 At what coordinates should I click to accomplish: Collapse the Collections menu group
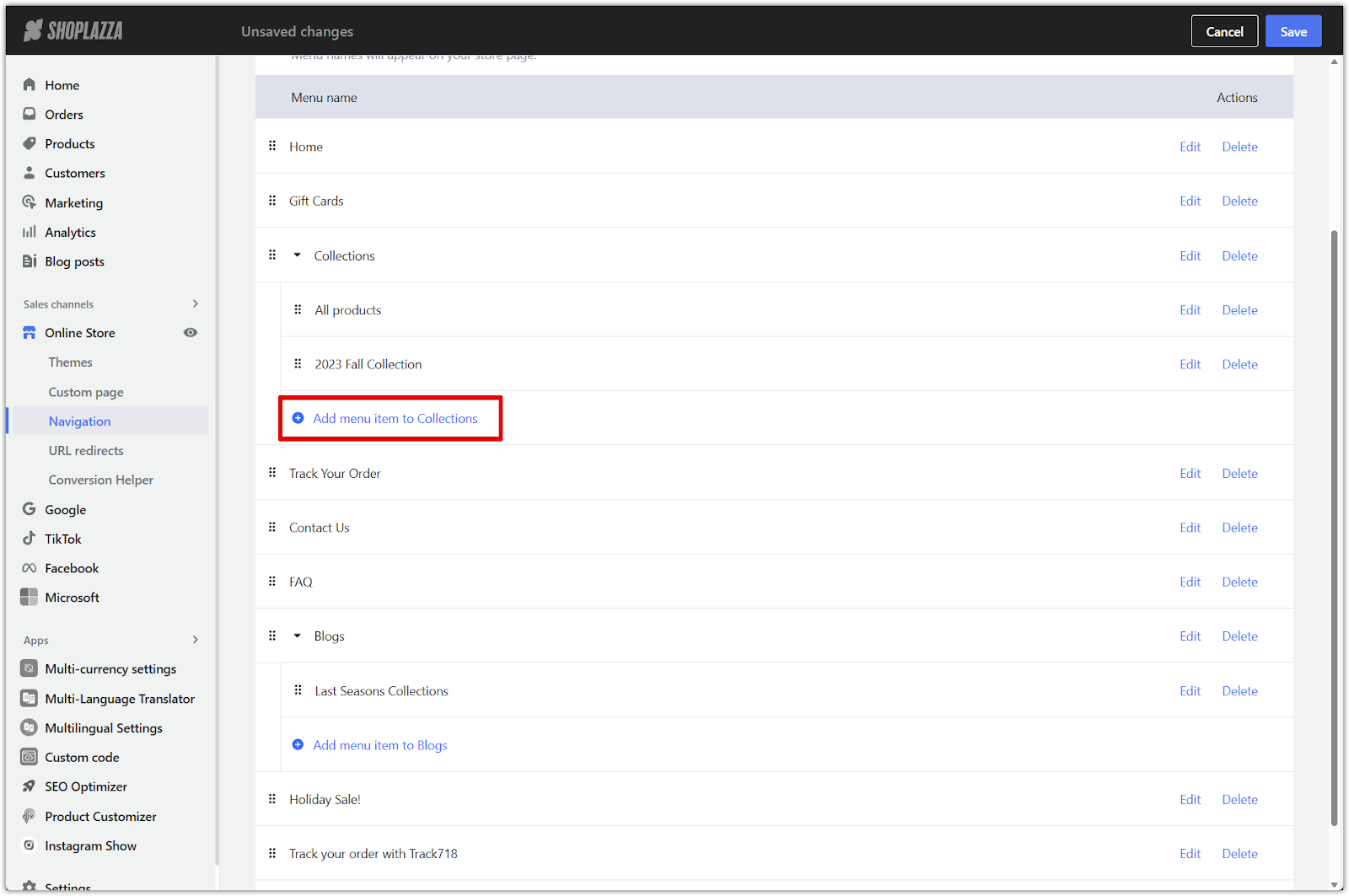[298, 255]
